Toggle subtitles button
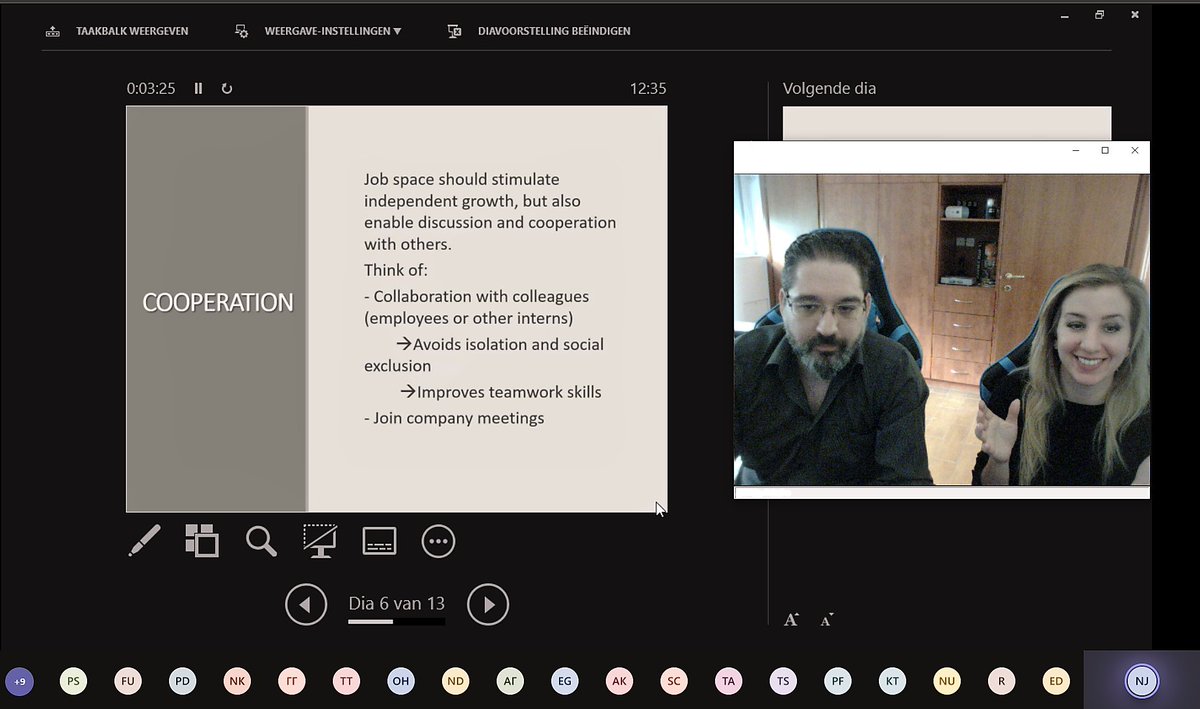Screen dimensions: 1200x709 tap(379, 541)
